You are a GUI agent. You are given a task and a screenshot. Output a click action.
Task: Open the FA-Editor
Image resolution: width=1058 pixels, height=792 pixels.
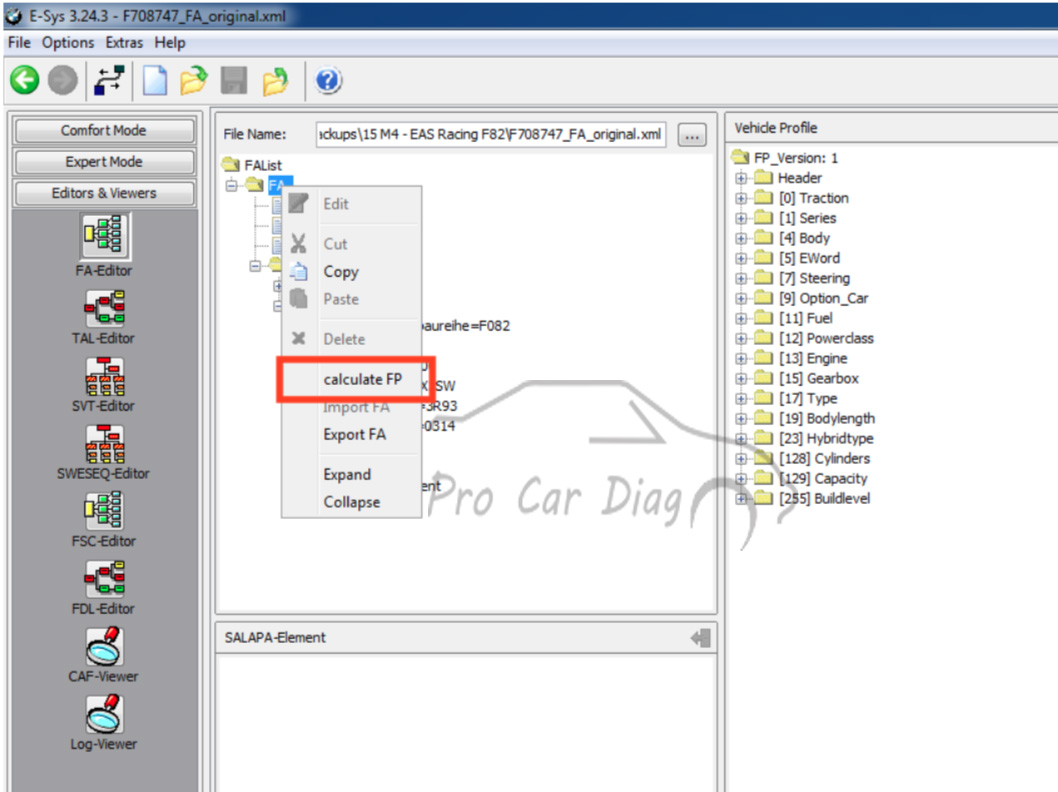(104, 246)
